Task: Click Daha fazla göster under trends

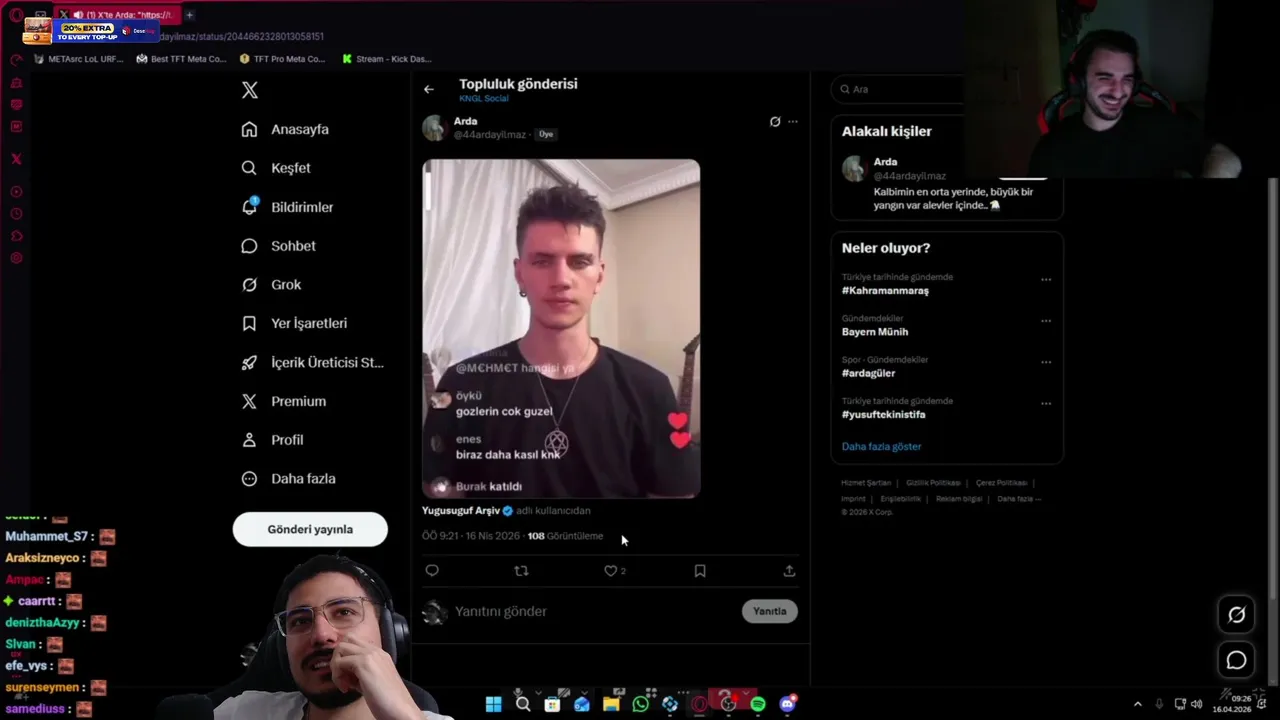Action: point(881,446)
